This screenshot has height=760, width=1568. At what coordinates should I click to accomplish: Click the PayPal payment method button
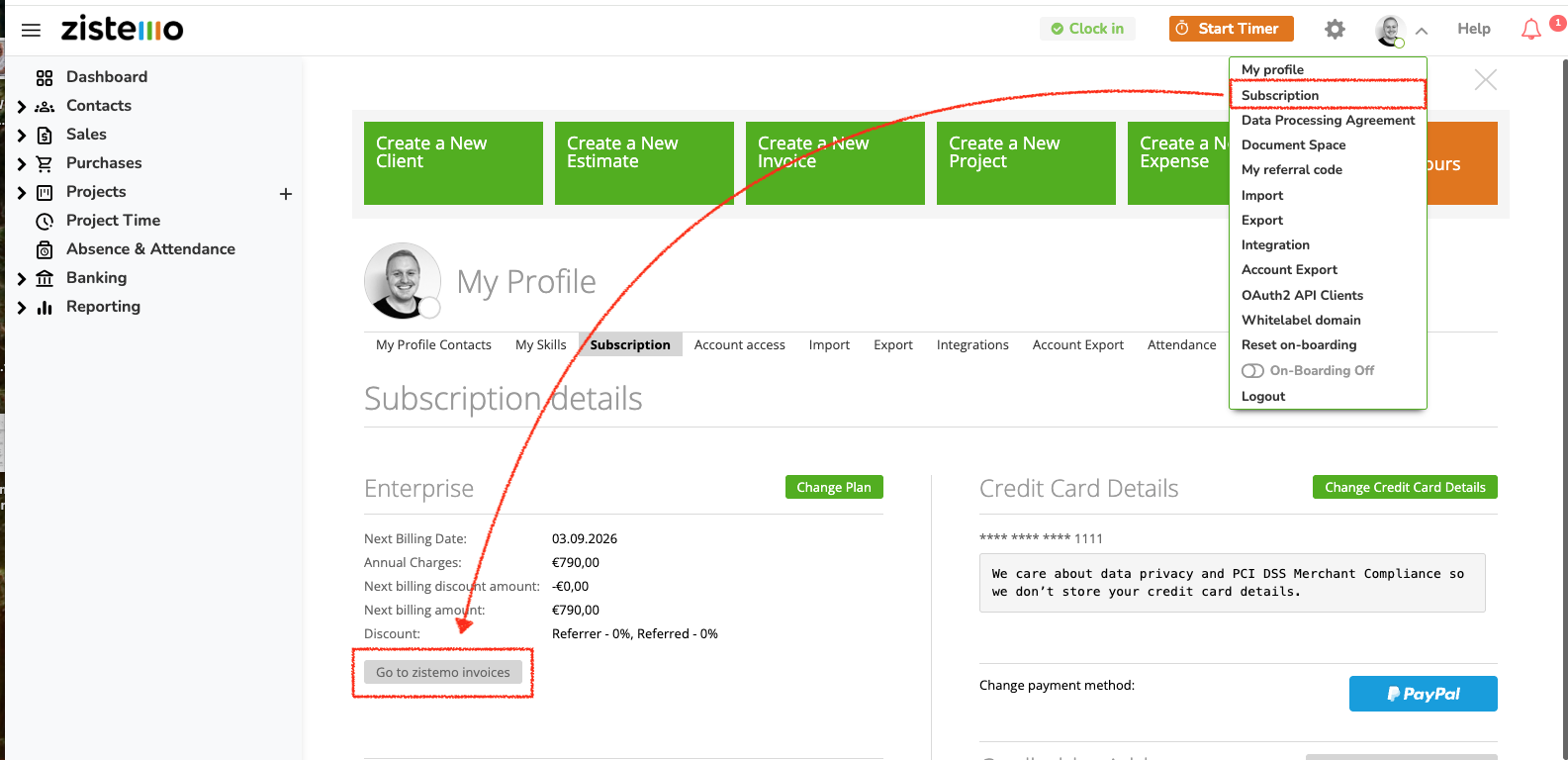pyautogui.click(x=1423, y=694)
